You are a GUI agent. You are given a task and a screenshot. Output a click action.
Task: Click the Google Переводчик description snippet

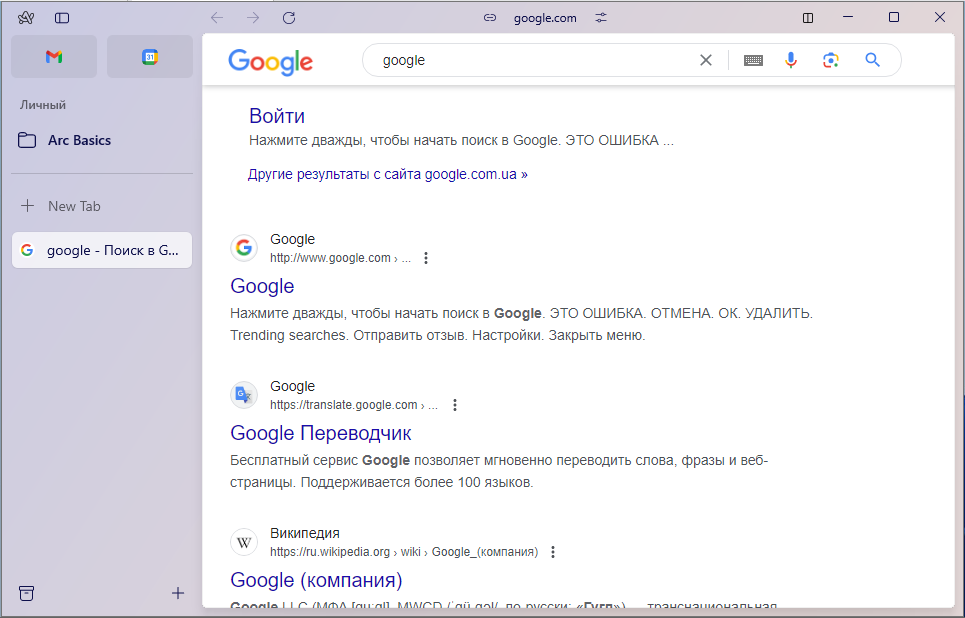pos(499,471)
